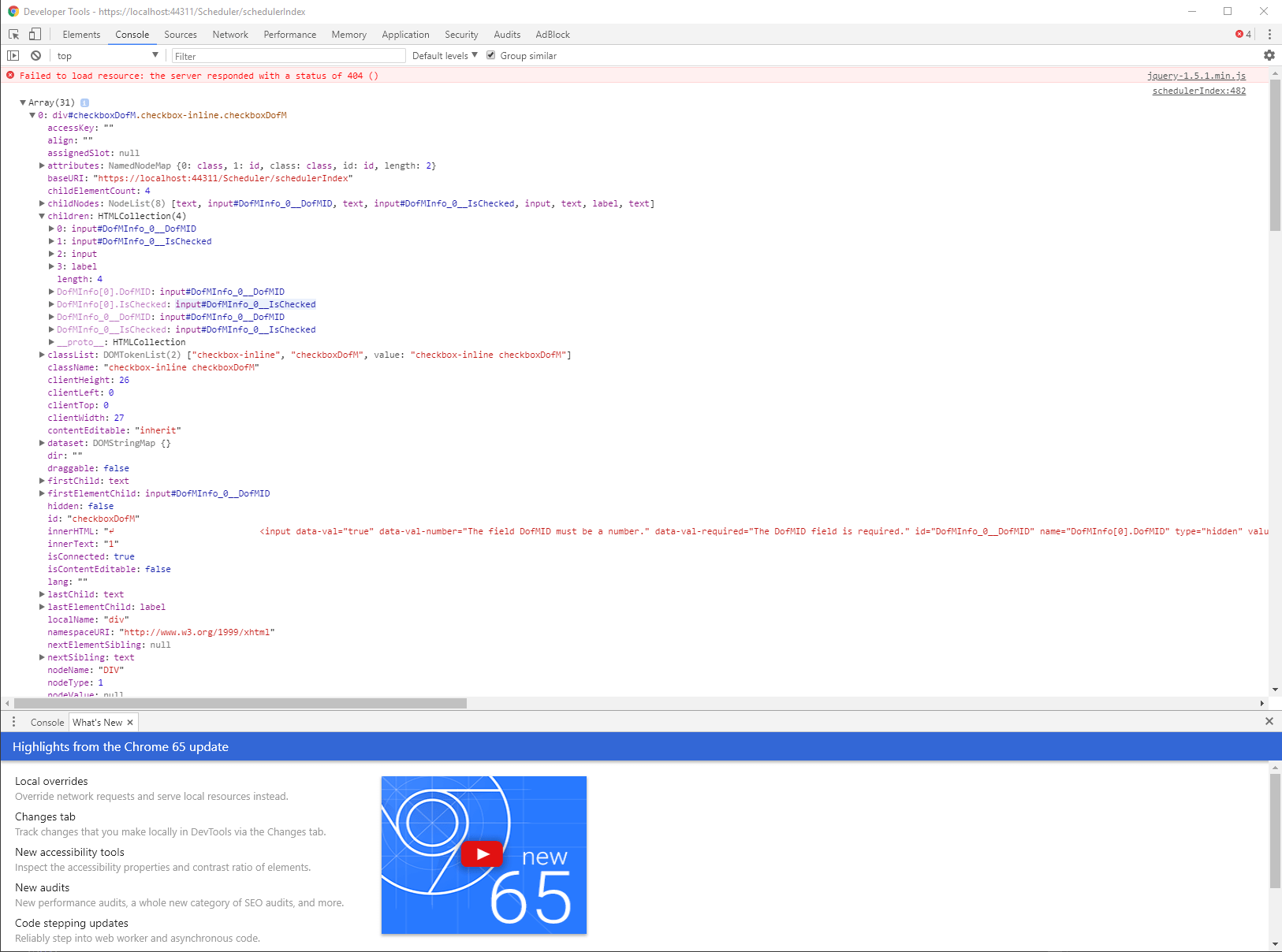This screenshot has height=952, width=1282.
Task: Expand the classList DOMTokenList
Action: [42, 355]
